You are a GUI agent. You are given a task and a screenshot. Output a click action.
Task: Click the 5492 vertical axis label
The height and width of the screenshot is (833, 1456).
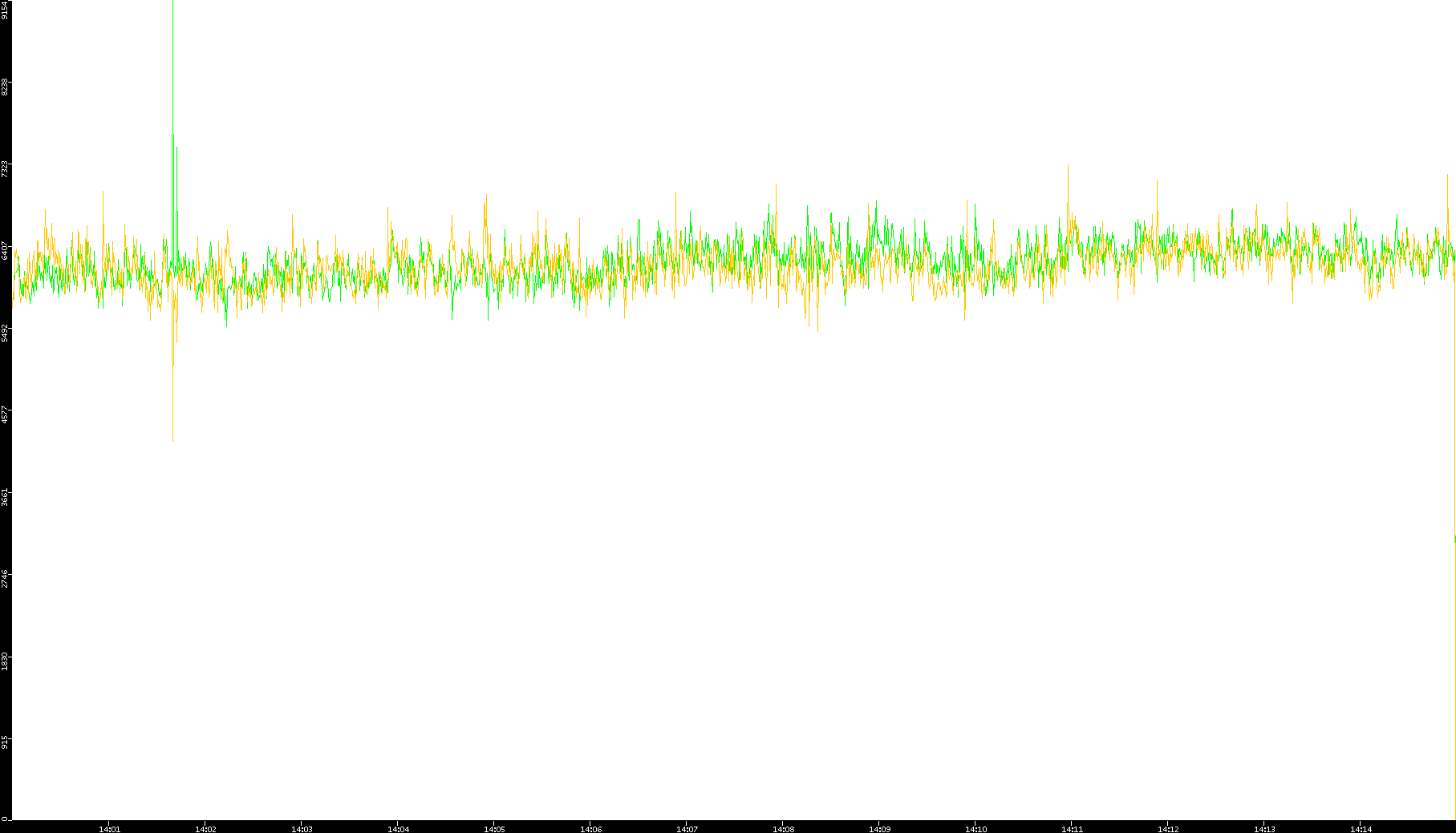click(x=5, y=332)
